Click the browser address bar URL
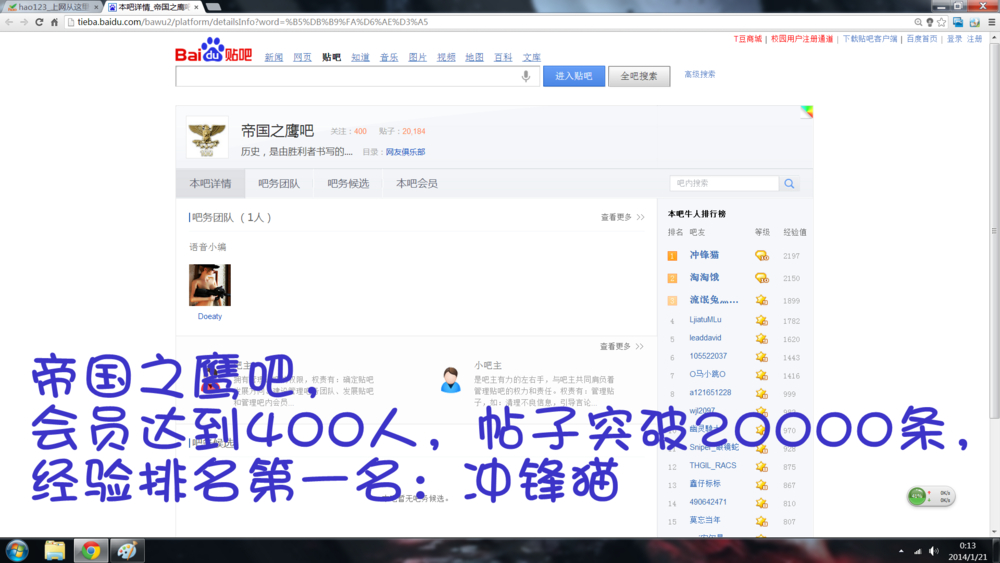This screenshot has height=563, width=1000. pos(253,22)
